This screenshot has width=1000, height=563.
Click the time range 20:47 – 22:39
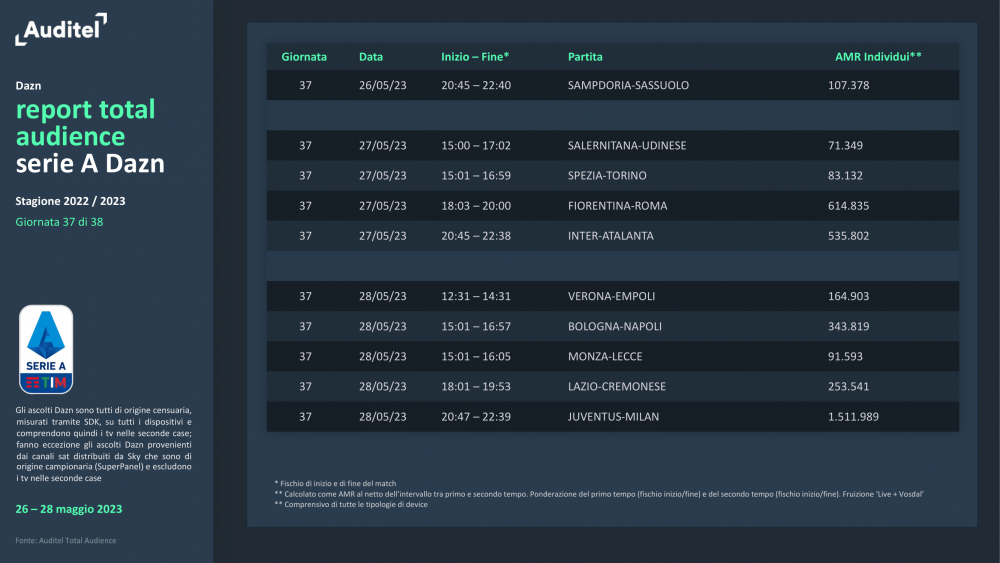[x=476, y=417]
